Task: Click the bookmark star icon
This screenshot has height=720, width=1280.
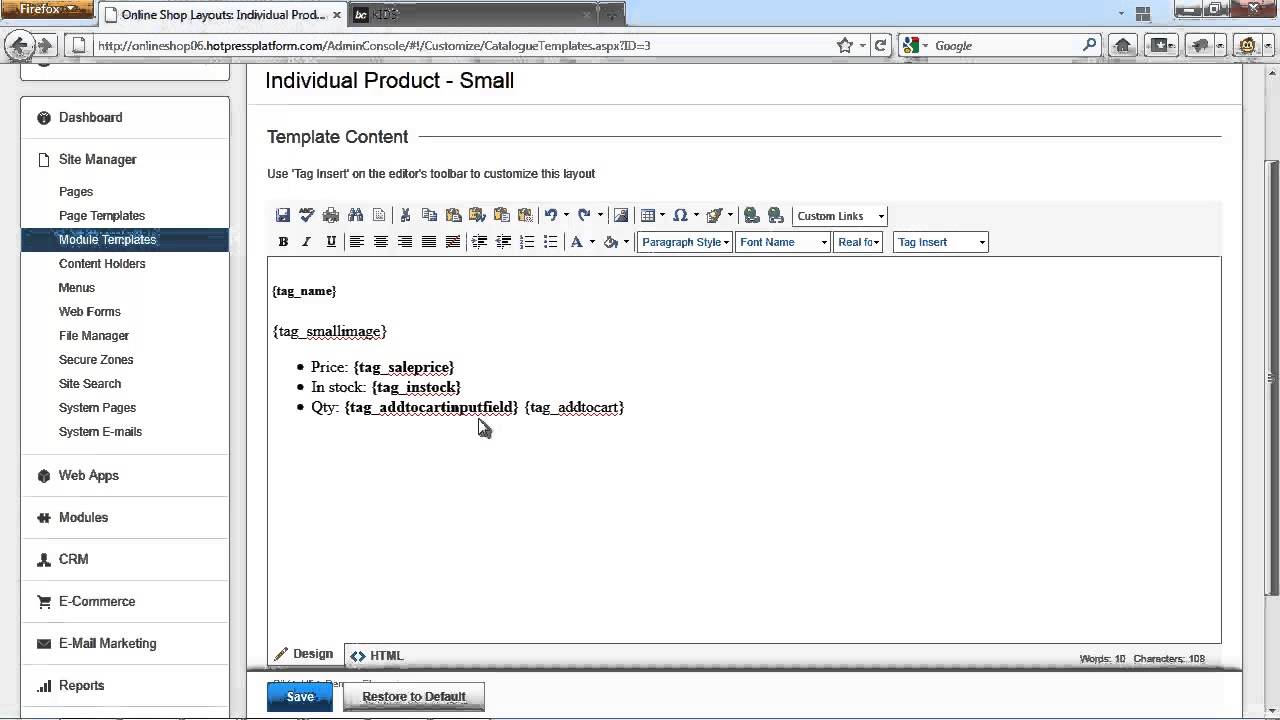Action: click(x=845, y=45)
